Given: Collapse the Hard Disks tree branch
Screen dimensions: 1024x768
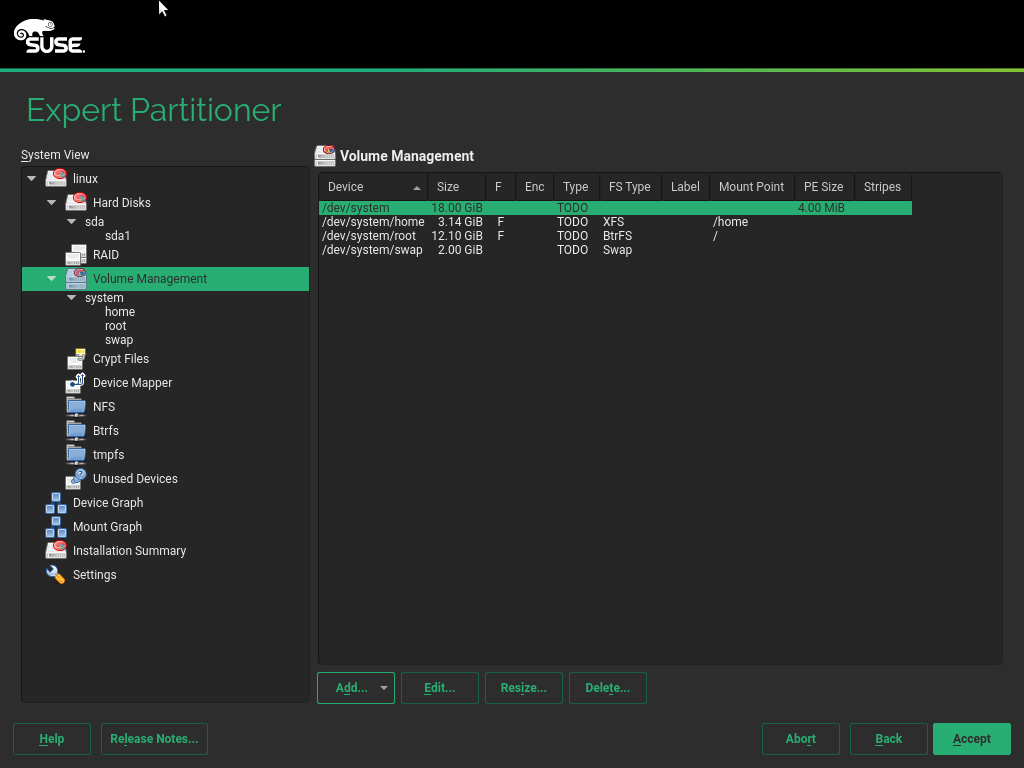Looking at the screenshot, I should (x=52, y=203).
